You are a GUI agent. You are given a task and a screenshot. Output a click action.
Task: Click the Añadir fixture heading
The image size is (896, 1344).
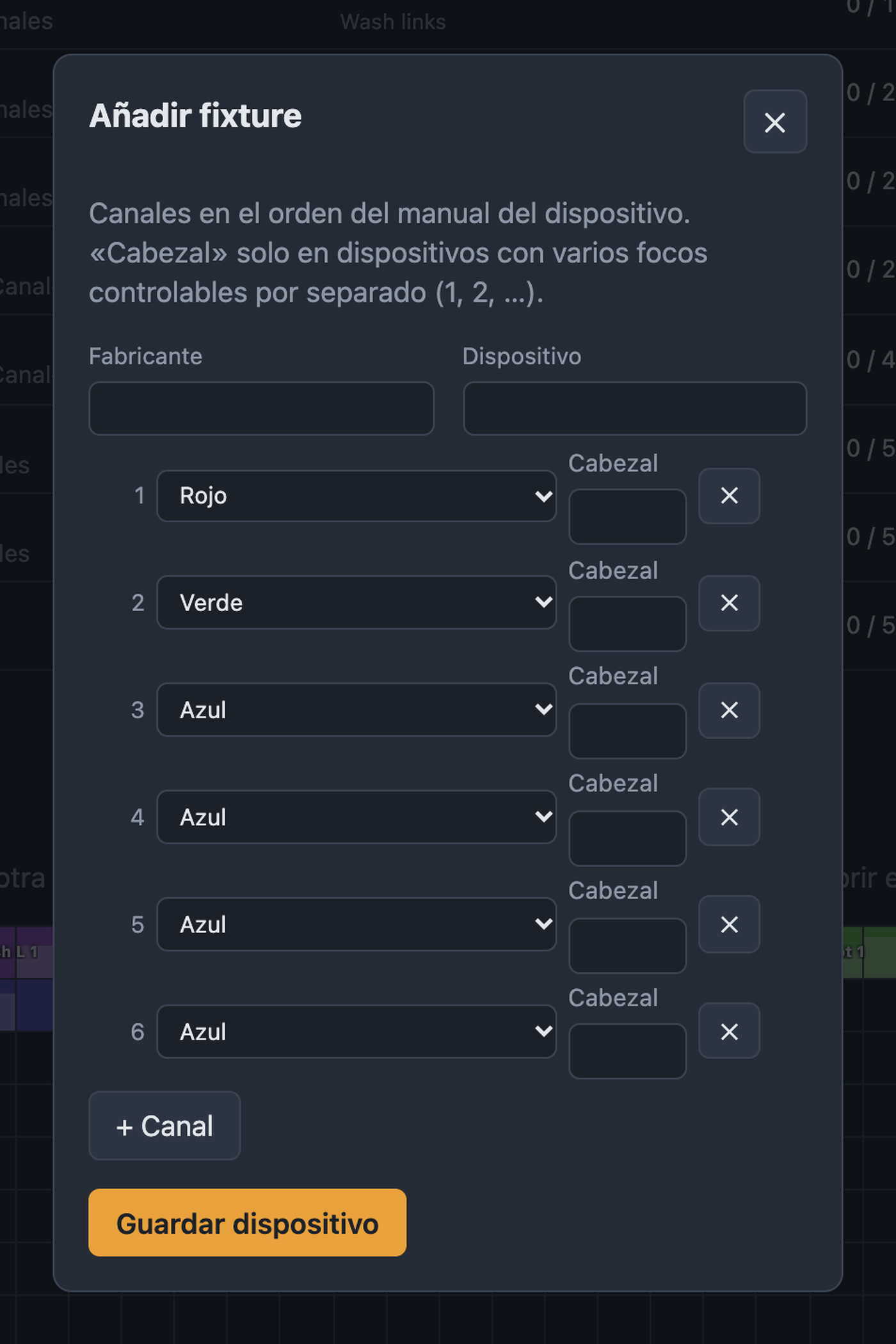195,116
